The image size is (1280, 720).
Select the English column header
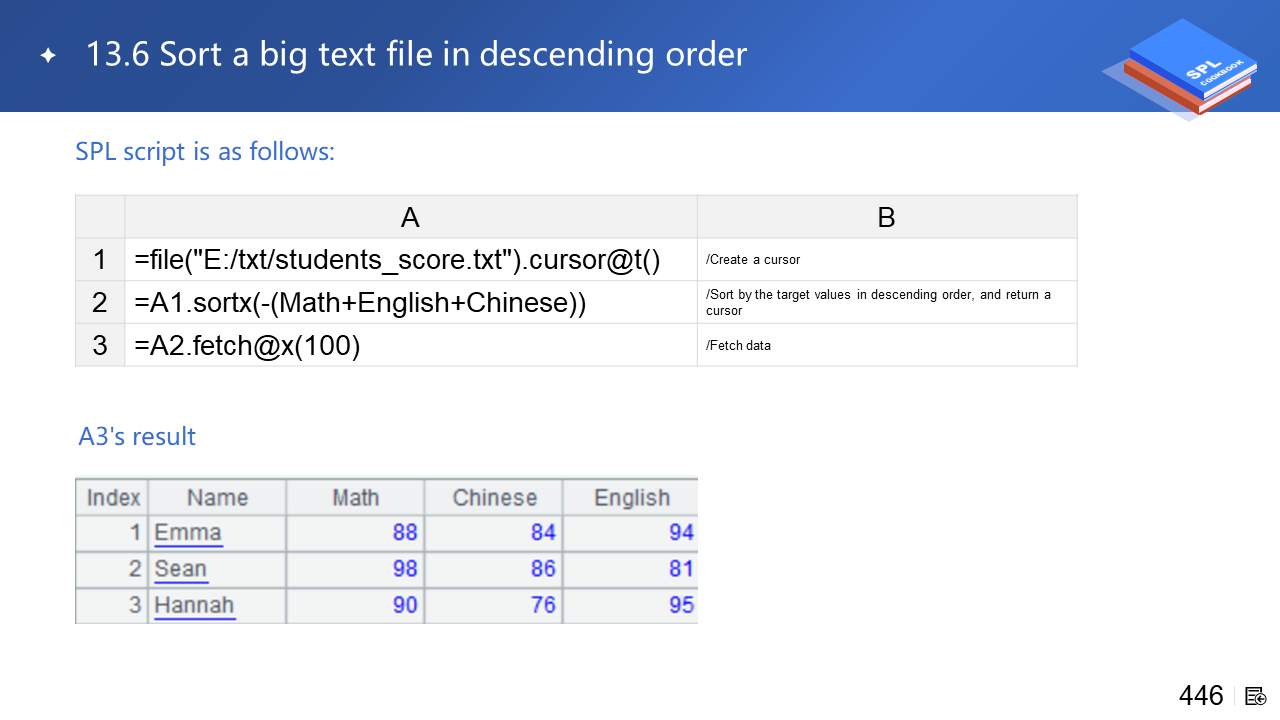[631, 497]
